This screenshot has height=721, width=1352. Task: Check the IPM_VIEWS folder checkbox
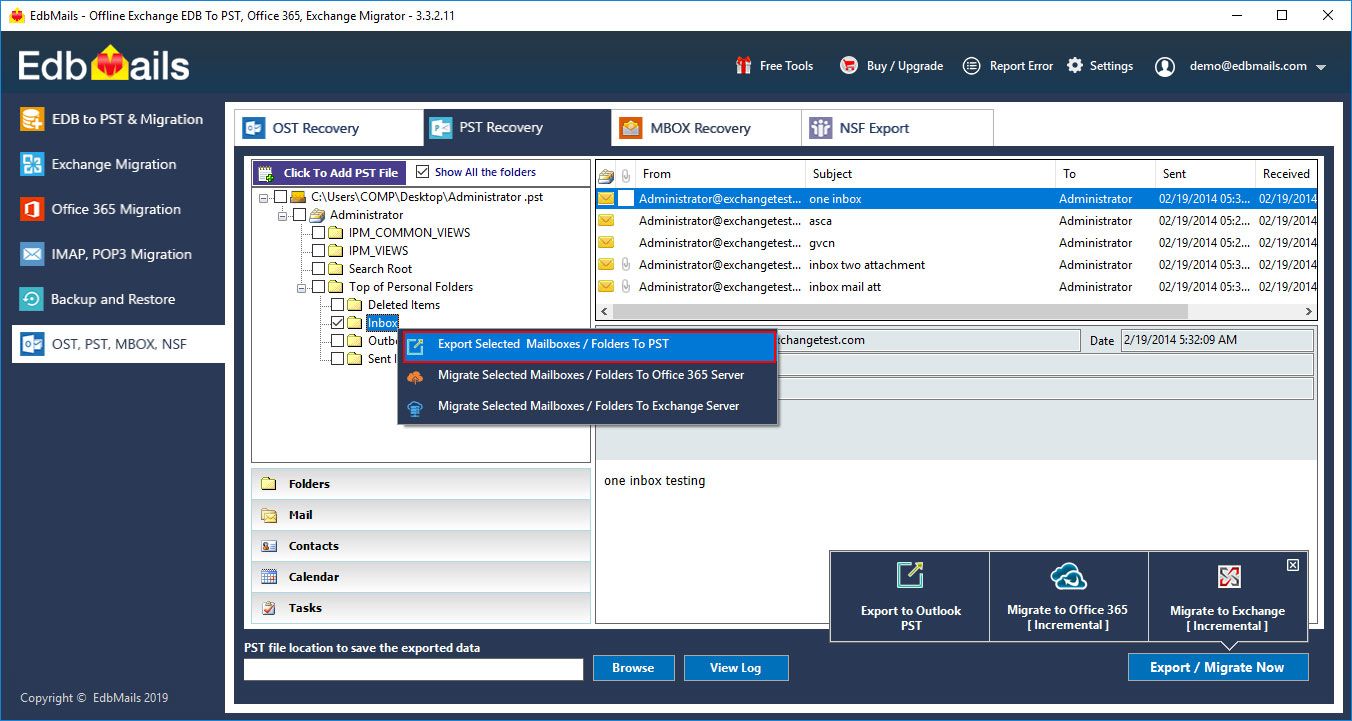[318, 251]
